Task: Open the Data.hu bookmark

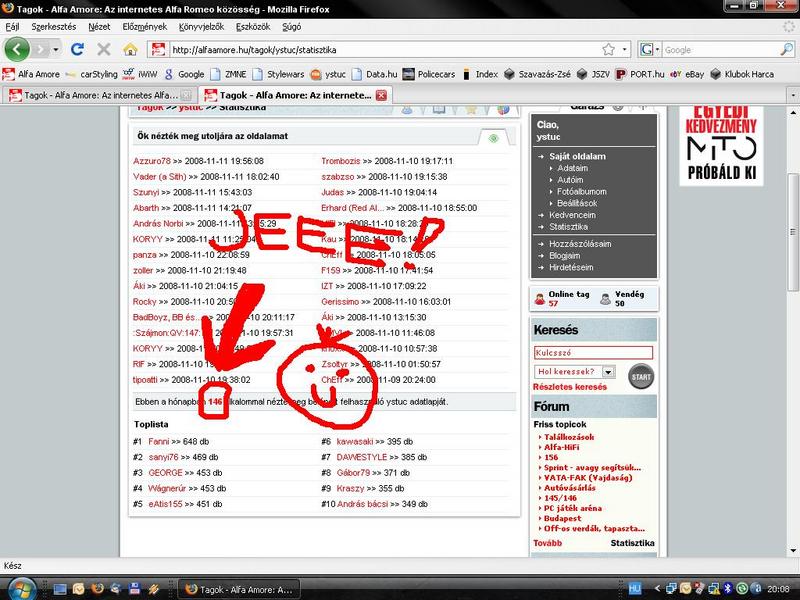Action: click(x=374, y=74)
